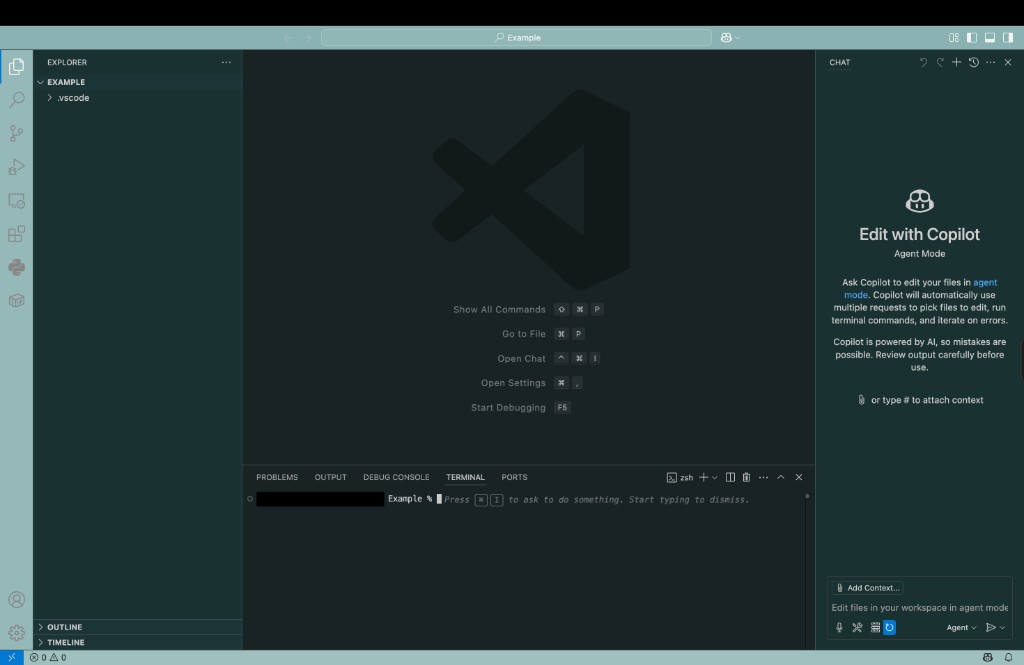Expand the TIMELINE section
The image size is (1024, 665).
click(x=137, y=642)
